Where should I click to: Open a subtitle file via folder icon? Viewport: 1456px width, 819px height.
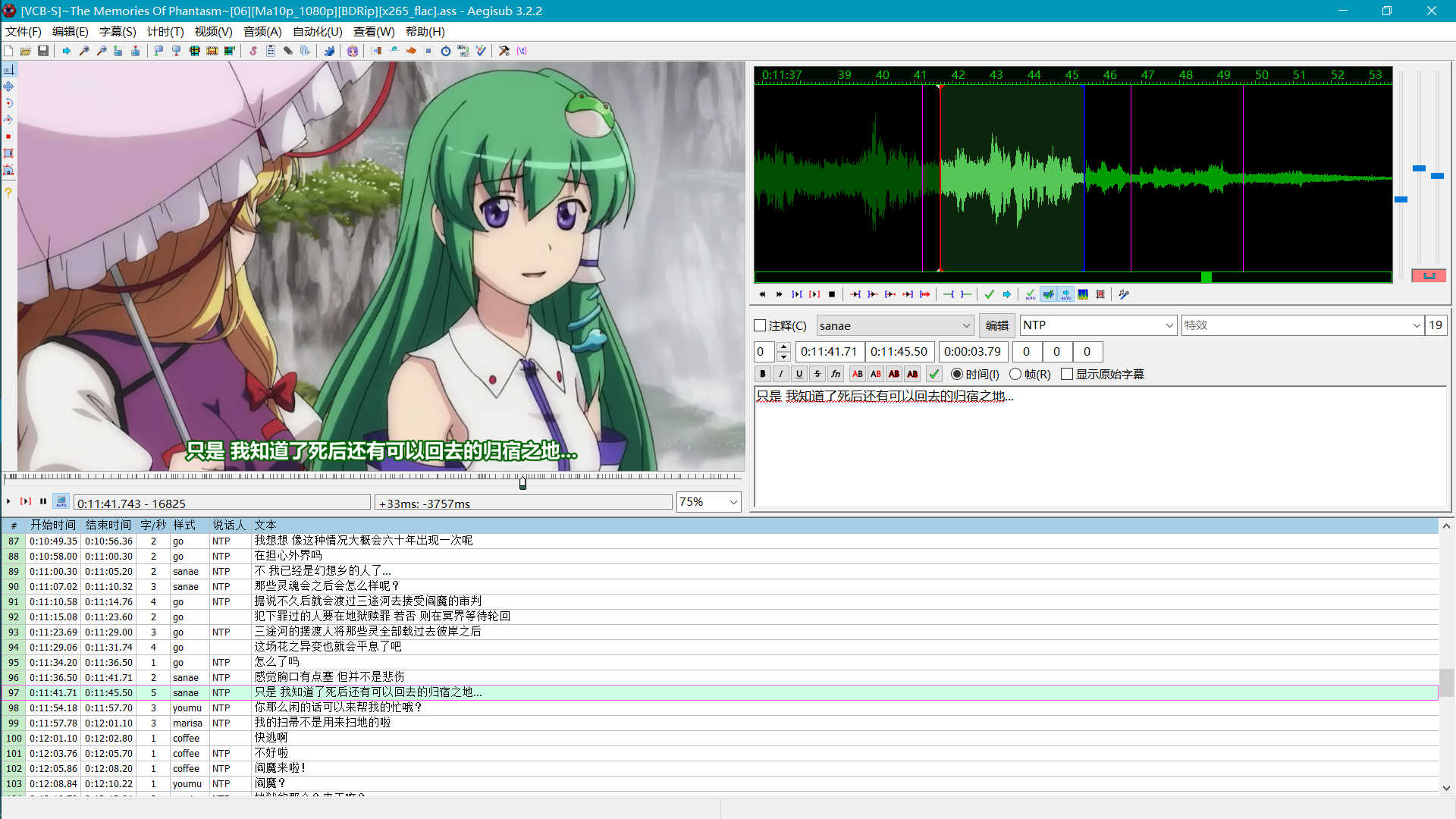[x=26, y=51]
